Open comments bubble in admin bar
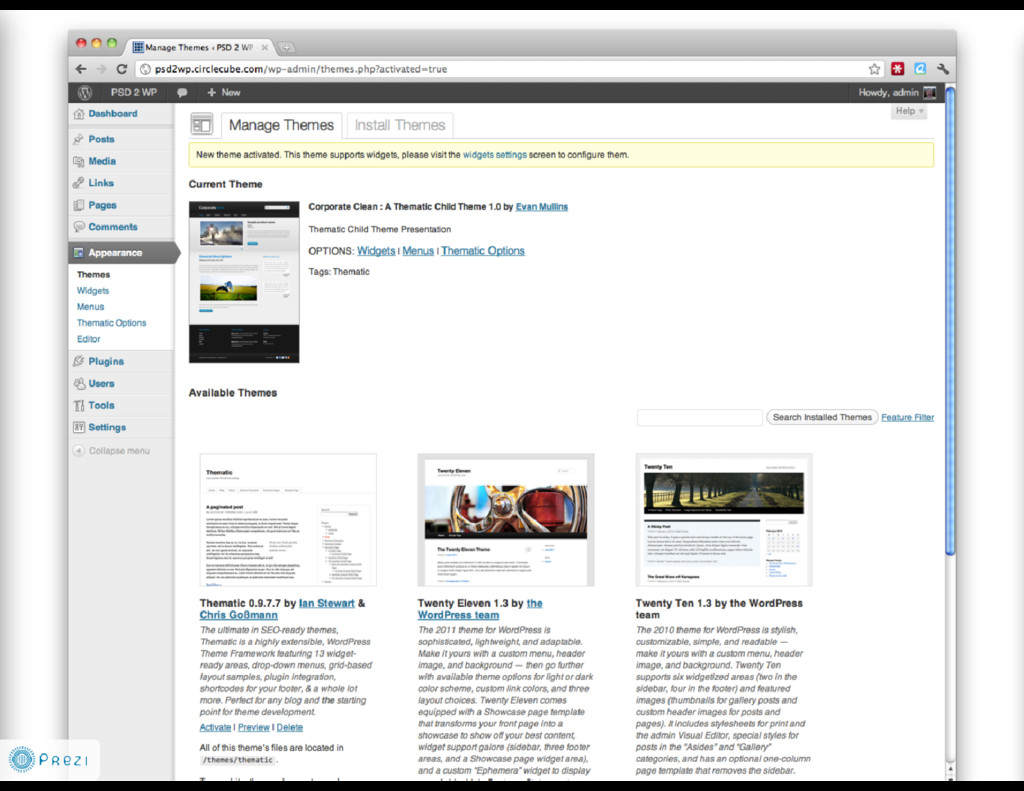The image size is (1024, 791). (x=182, y=93)
